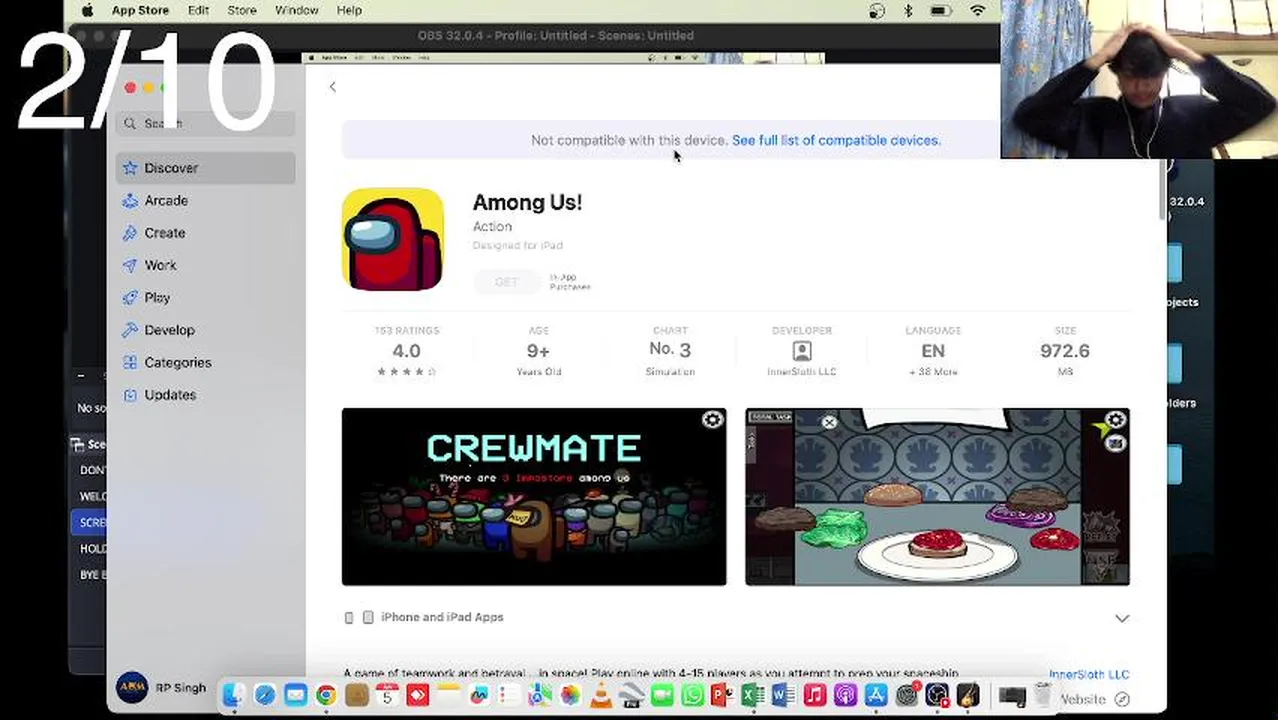Open the Play sidebar category
1278x720 pixels.
(x=205, y=297)
